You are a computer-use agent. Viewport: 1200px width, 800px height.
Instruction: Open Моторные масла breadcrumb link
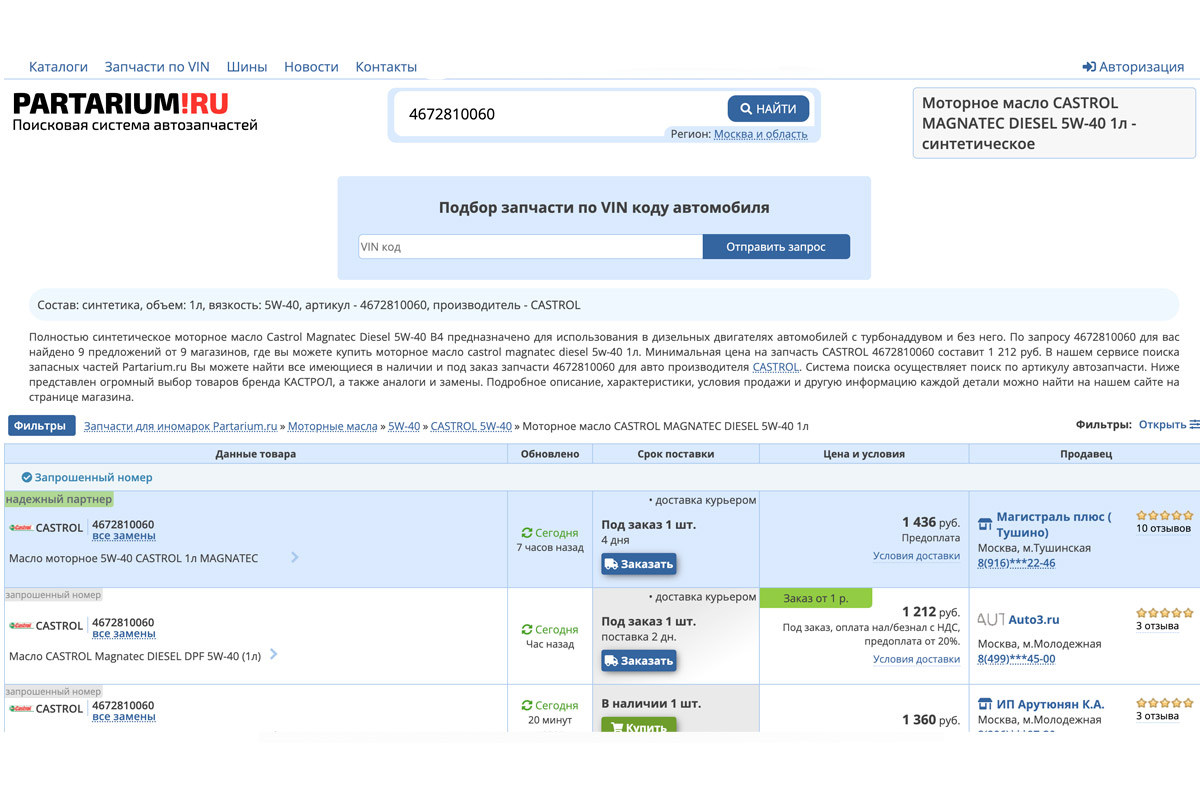[x=333, y=426]
